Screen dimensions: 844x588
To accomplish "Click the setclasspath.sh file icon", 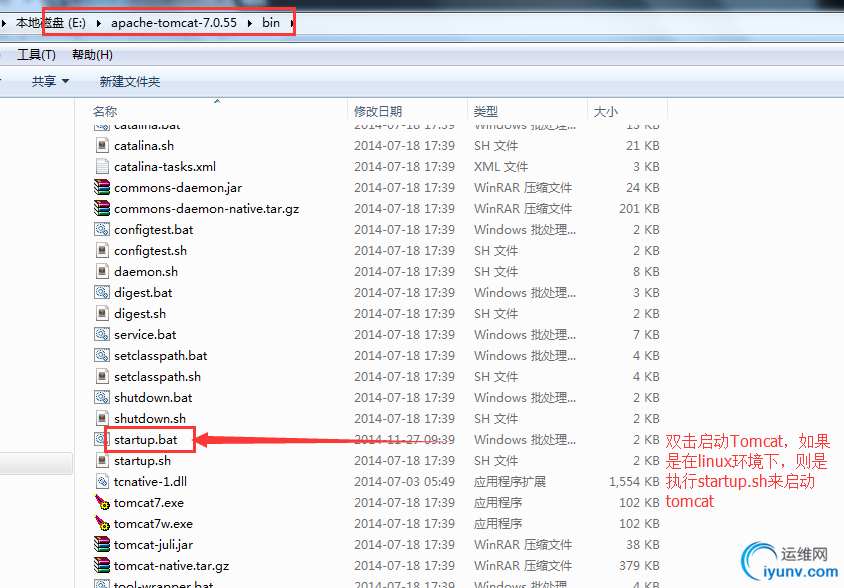I will pyautogui.click(x=102, y=376).
